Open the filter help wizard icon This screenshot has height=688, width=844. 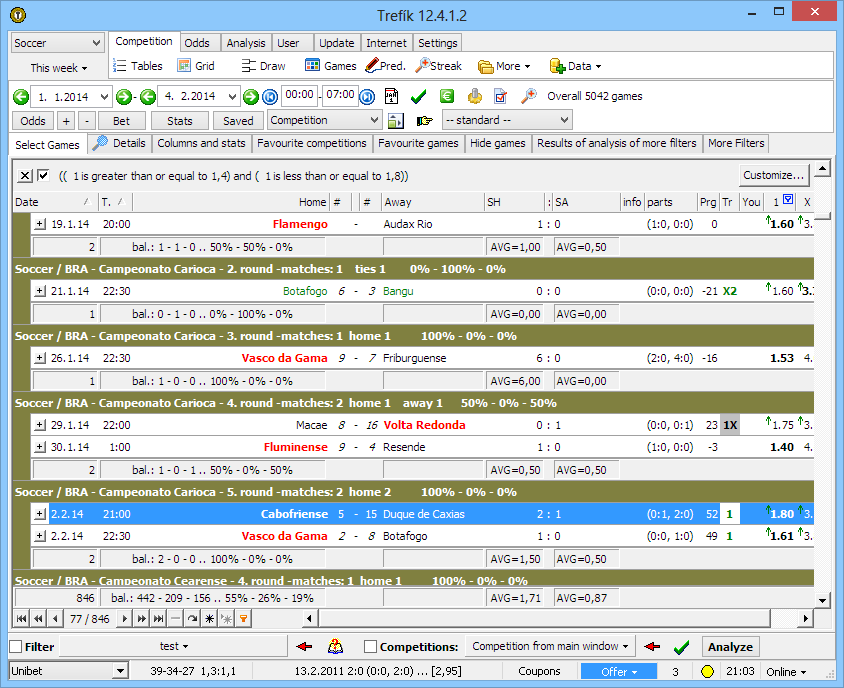pyautogui.click(x=335, y=646)
